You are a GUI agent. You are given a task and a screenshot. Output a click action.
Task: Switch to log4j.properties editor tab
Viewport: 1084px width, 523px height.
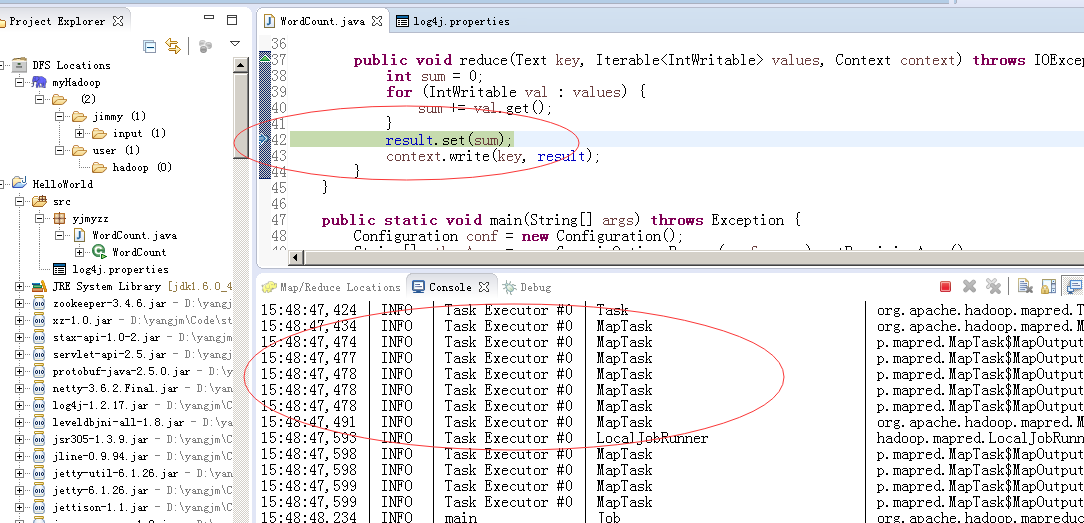(453, 21)
